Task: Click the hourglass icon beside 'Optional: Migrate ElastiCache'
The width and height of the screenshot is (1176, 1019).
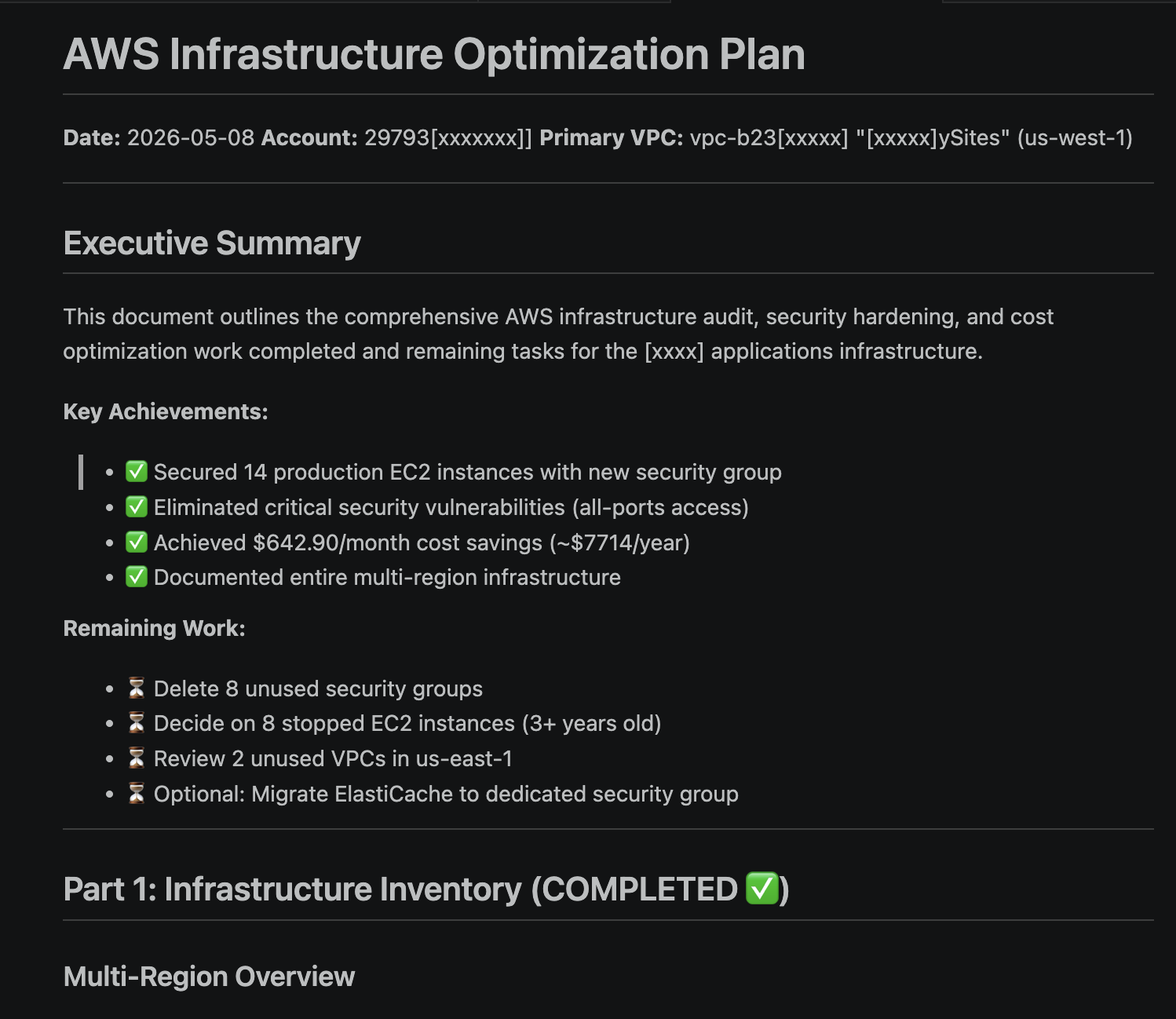Action: coord(137,794)
